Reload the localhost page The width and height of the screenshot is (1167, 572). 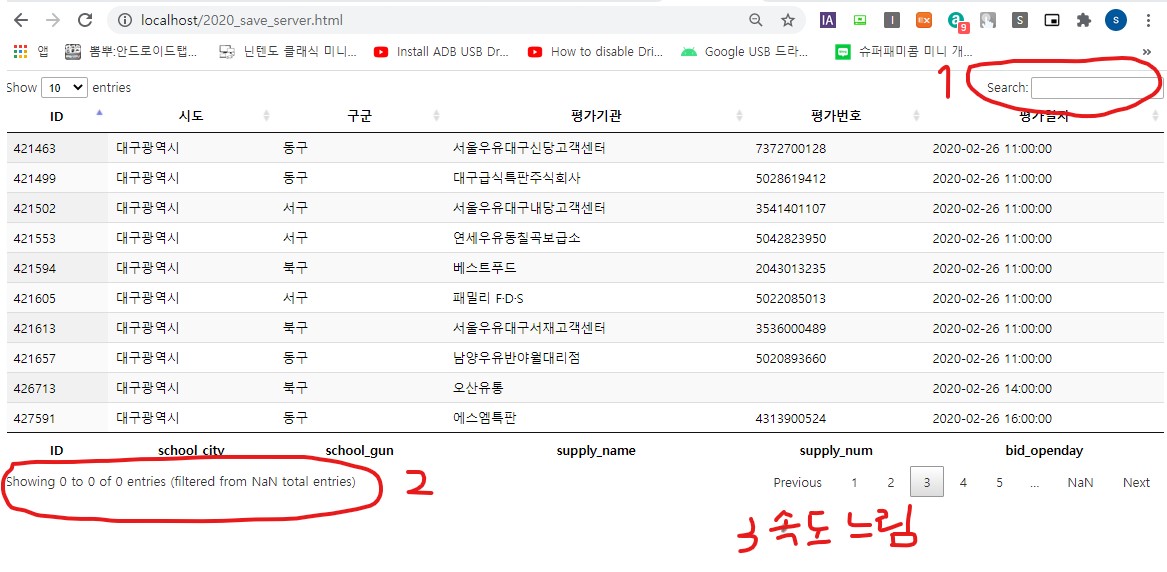point(85,20)
